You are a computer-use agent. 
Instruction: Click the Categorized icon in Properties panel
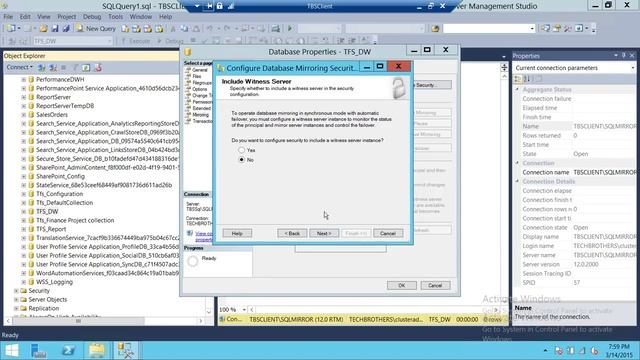(518, 79)
